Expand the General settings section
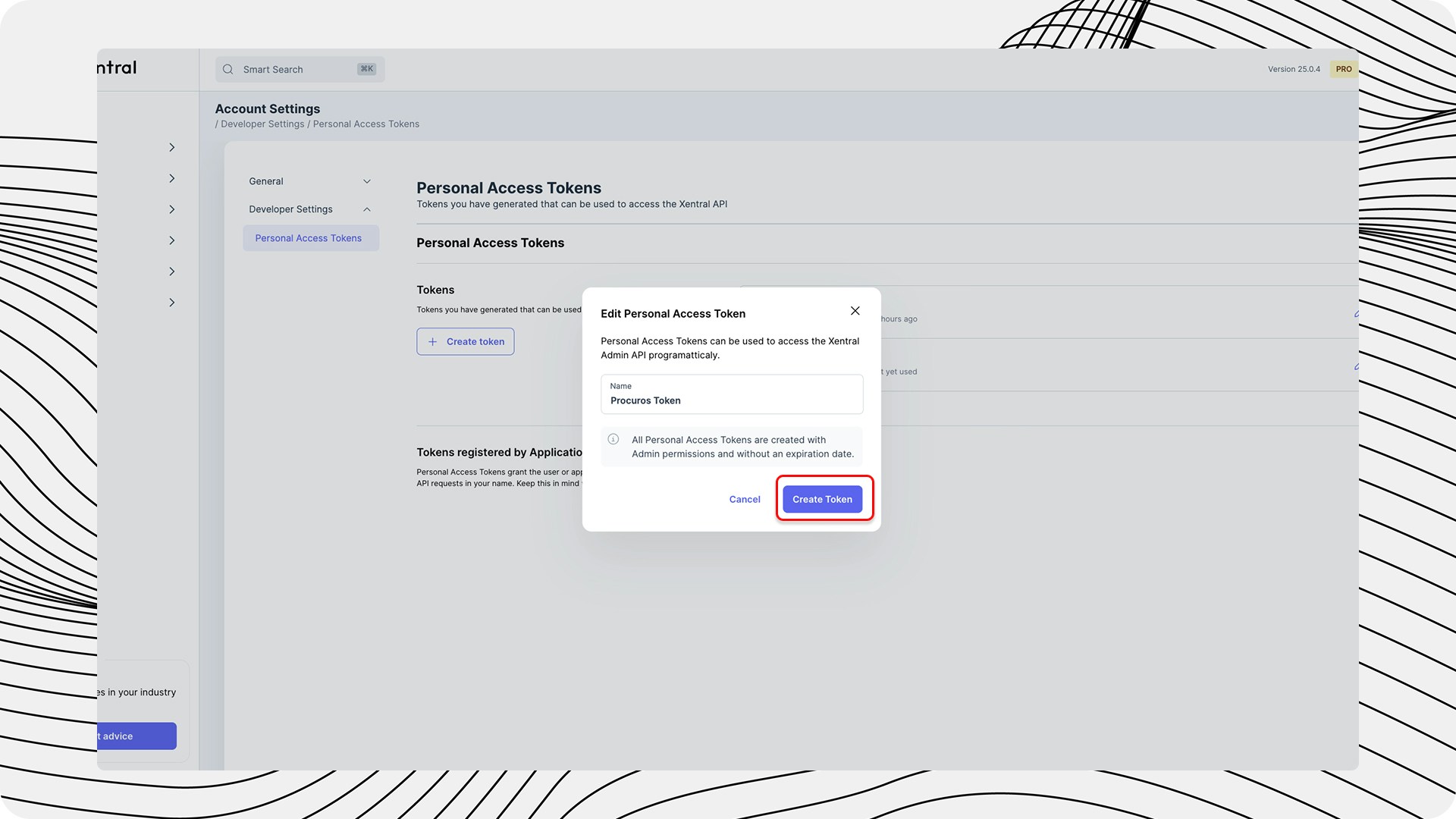This screenshot has width=1456, height=819. (367, 181)
